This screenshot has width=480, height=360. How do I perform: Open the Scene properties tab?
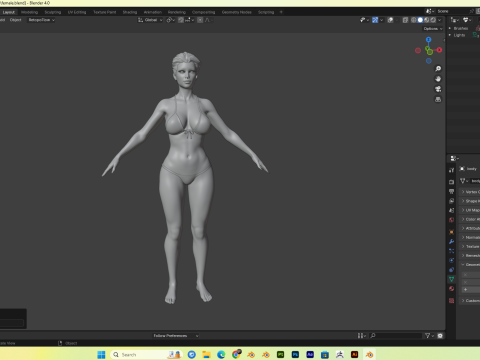point(451,210)
